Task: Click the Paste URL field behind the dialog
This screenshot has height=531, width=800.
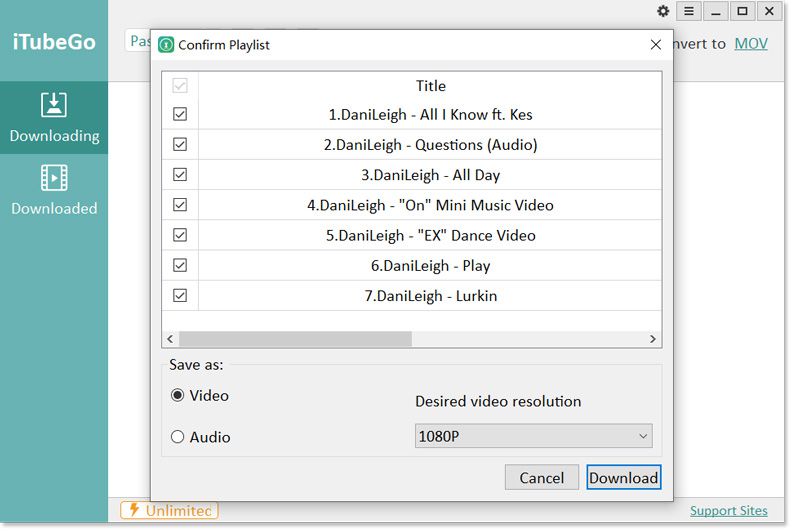Action: [138, 40]
